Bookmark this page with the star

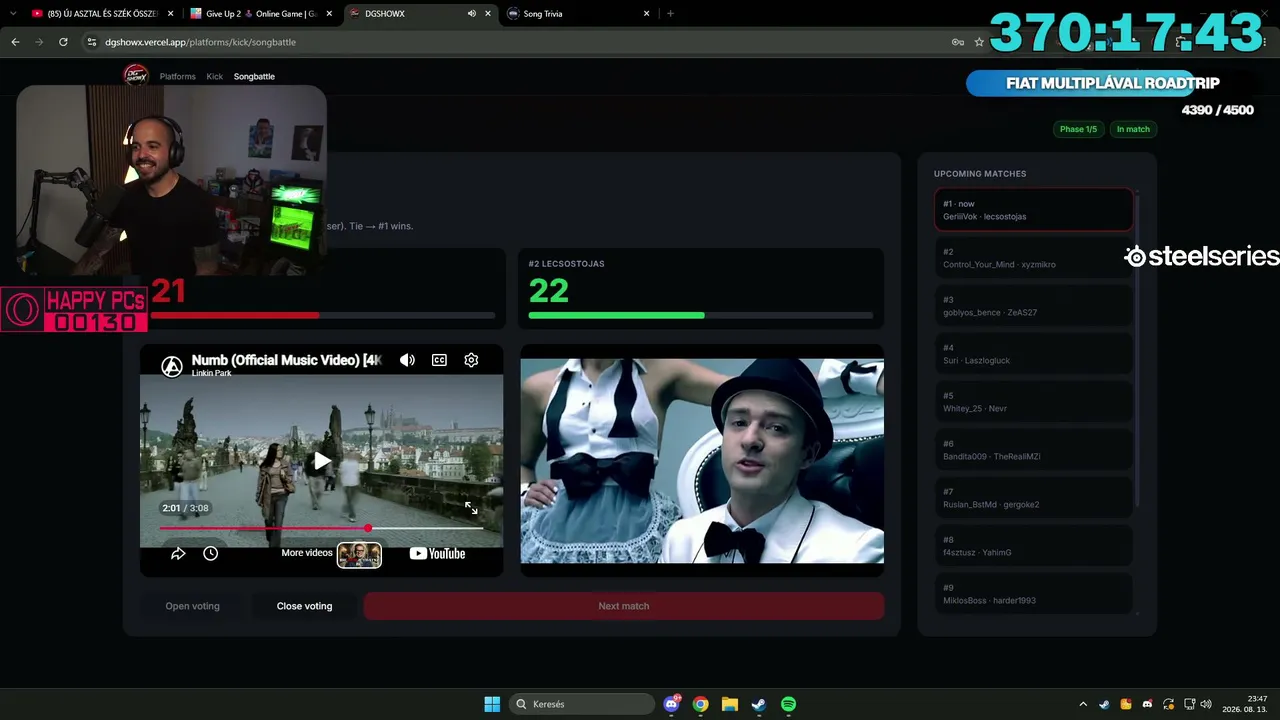click(x=979, y=42)
